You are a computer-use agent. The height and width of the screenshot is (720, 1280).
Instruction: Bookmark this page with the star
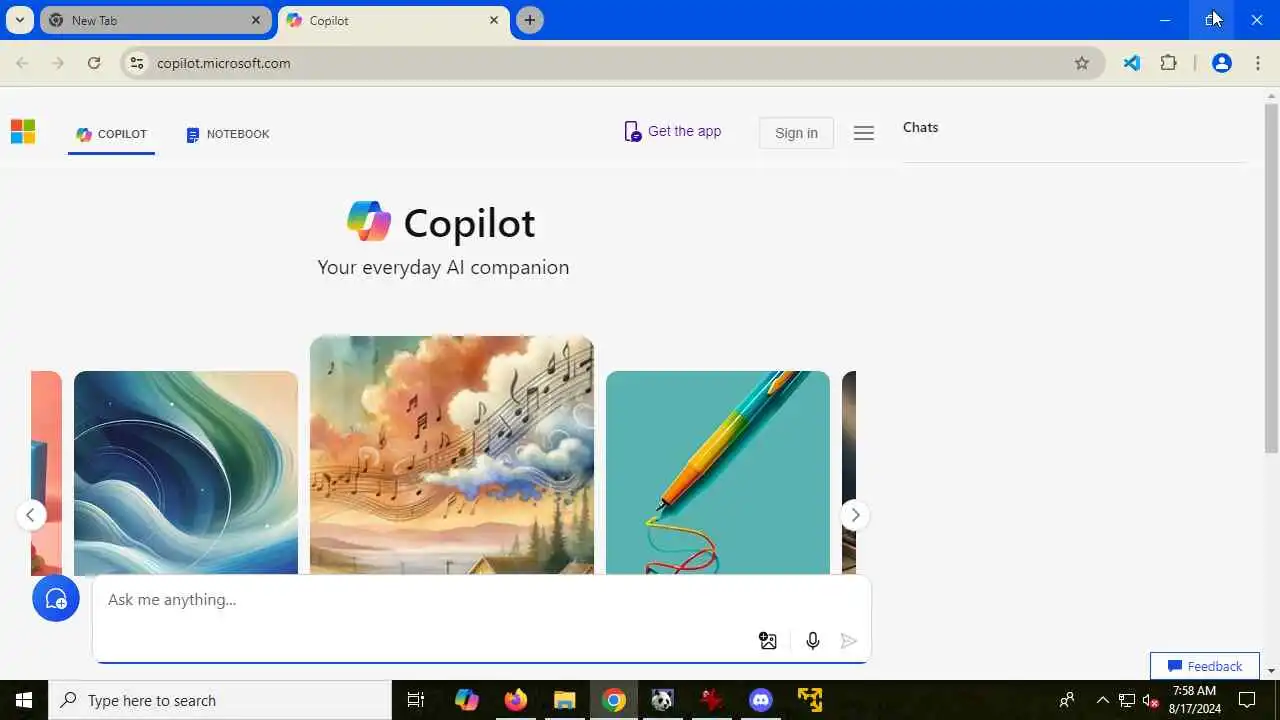(x=1082, y=63)
